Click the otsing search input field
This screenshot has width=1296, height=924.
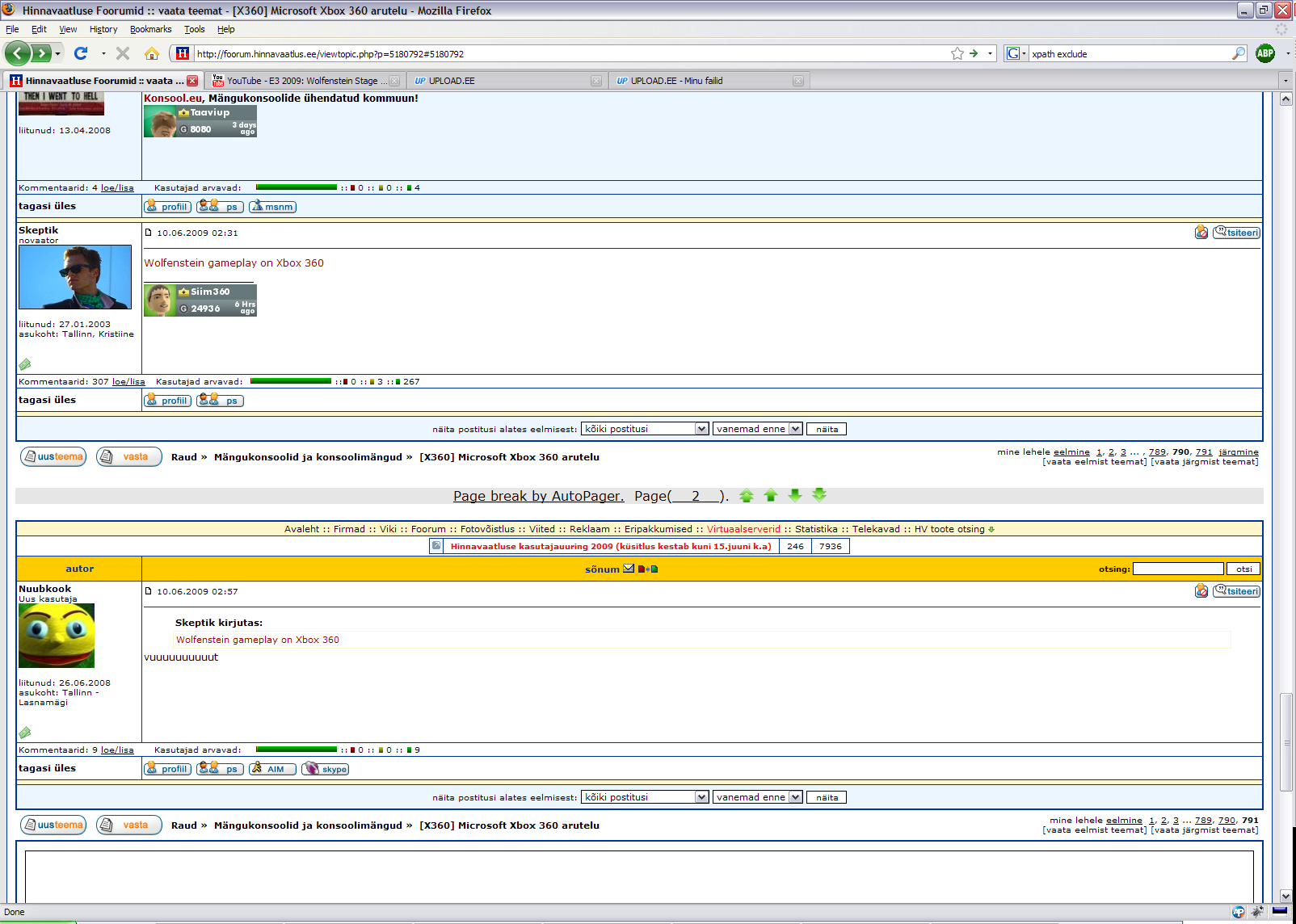click(1178, 569)
